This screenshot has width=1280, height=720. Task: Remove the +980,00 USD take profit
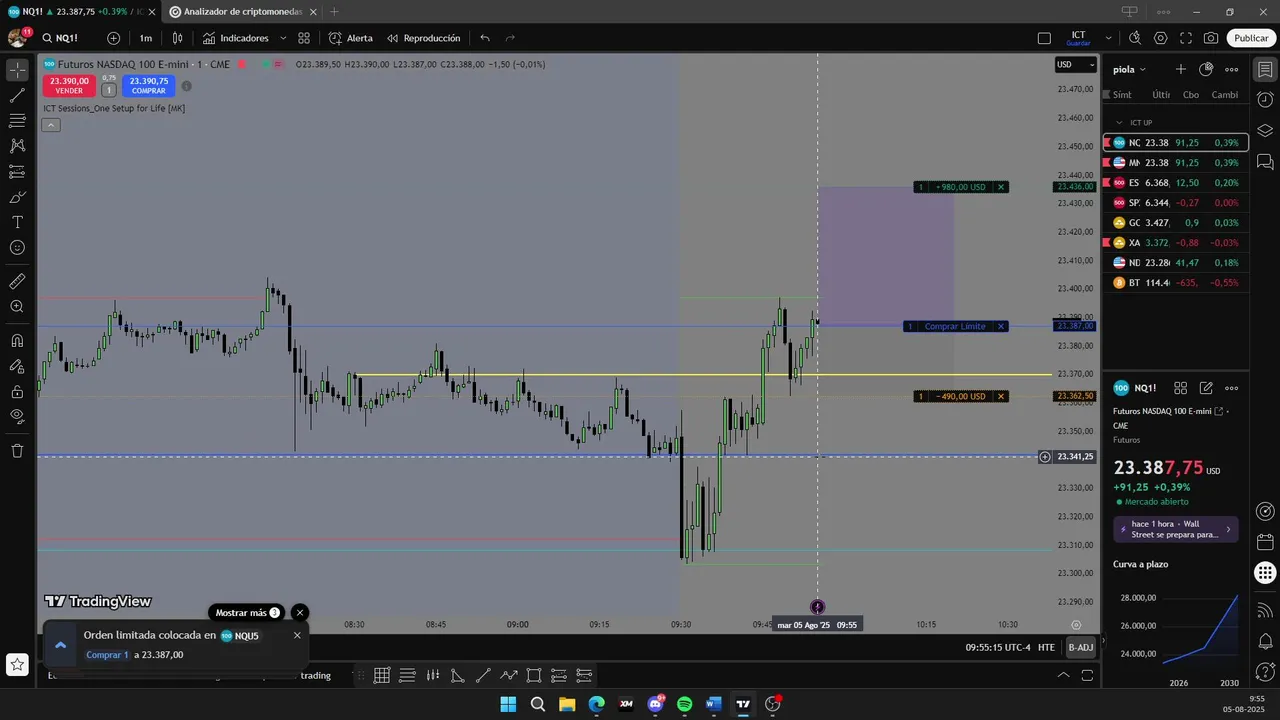click(1001, 187)
